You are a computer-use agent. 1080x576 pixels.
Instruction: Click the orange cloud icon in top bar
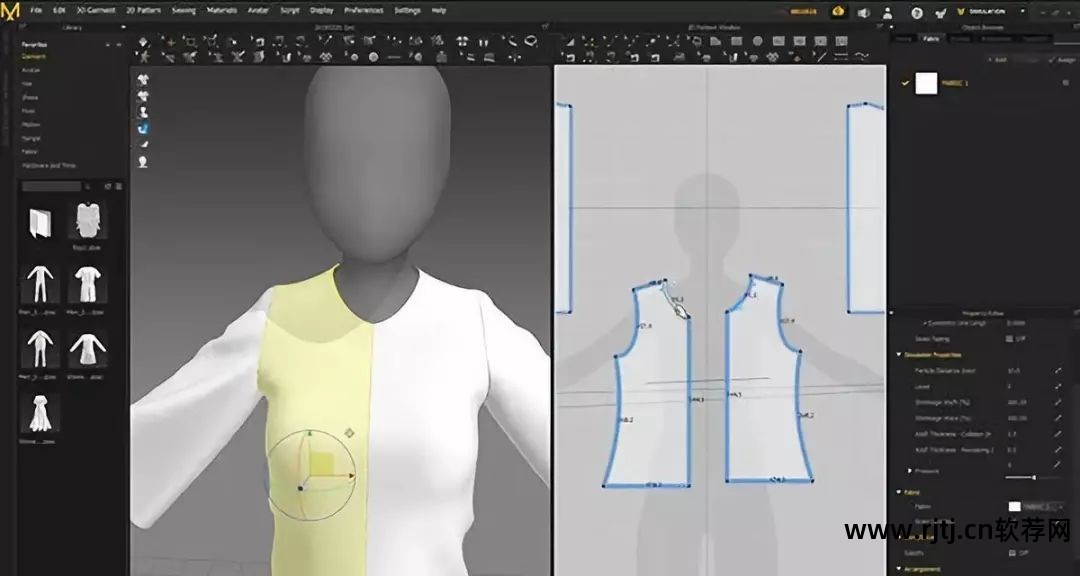click(x=837, y=11)
